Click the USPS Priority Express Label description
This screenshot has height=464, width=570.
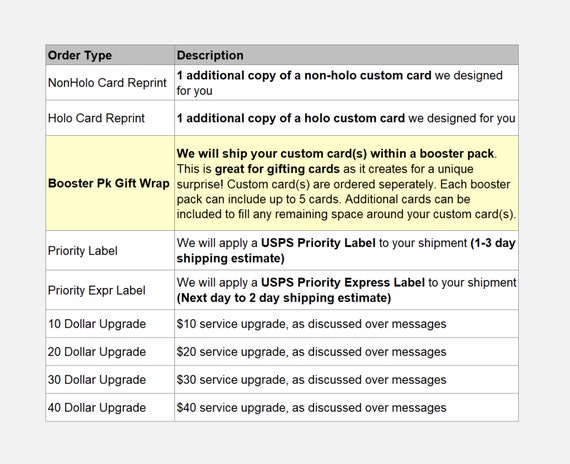tap(346, 290)
